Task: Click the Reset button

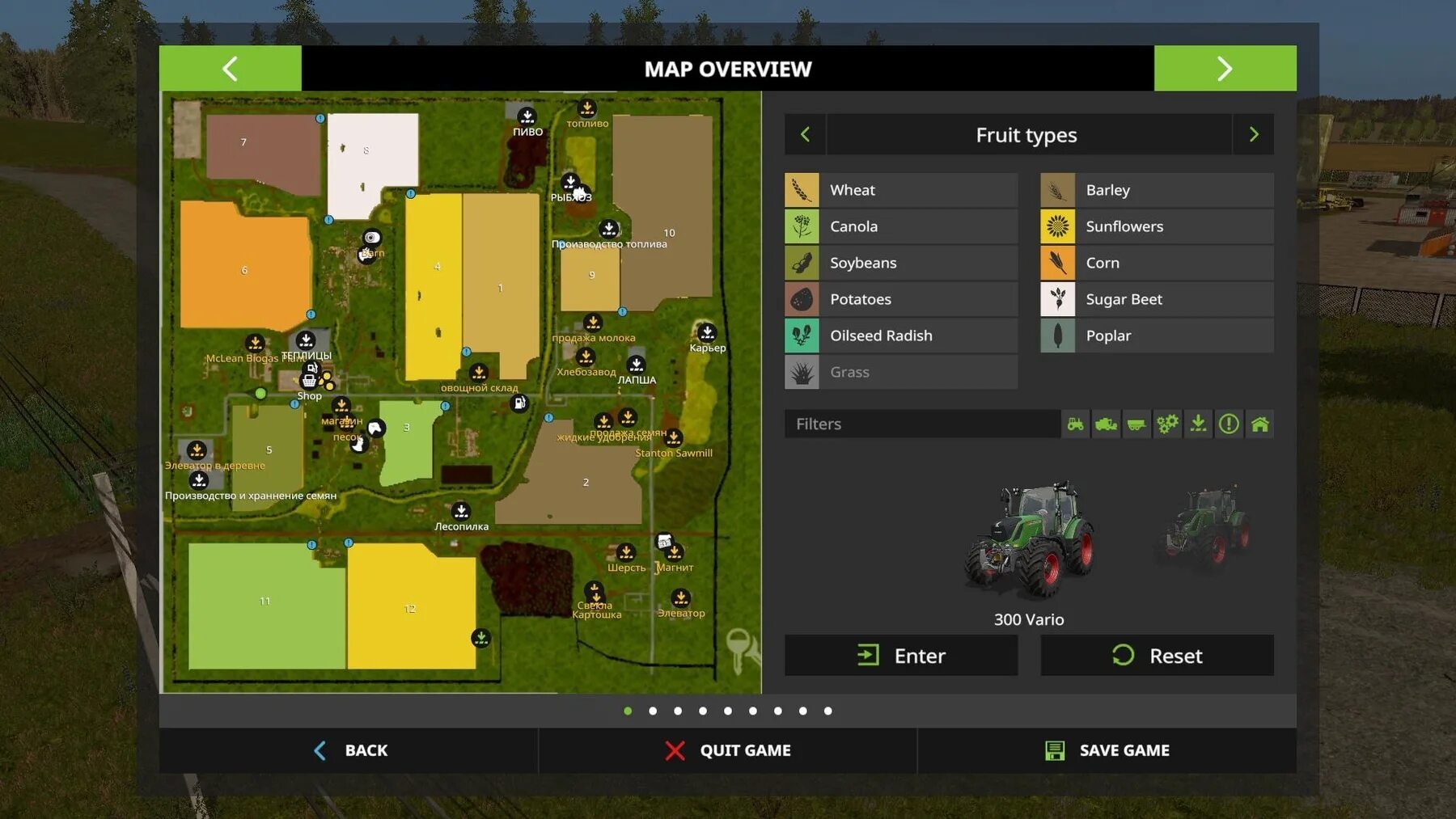Action: [1157, 655]
